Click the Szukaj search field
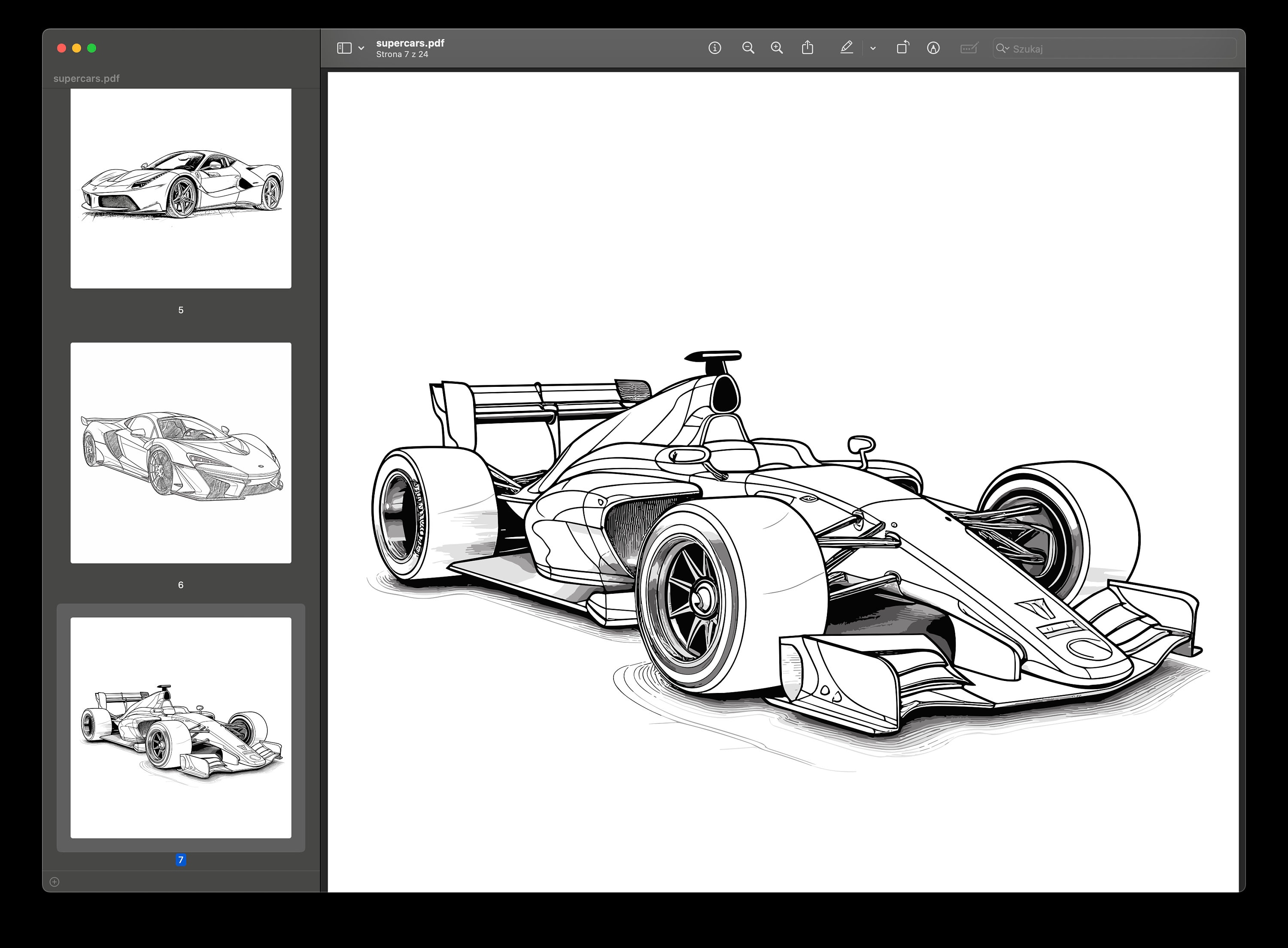 1114,48
